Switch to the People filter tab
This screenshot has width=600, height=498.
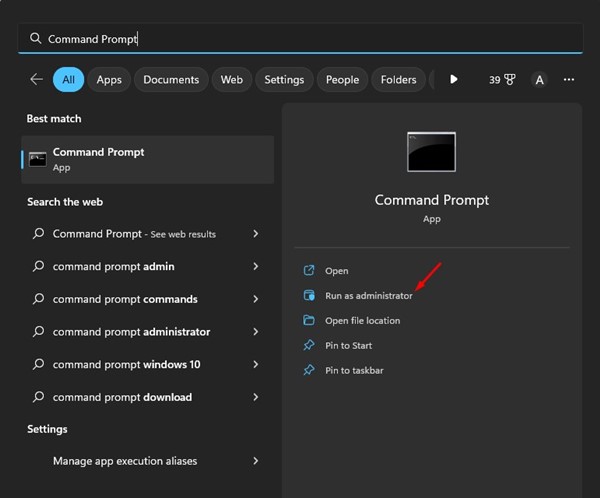(342, 80)
